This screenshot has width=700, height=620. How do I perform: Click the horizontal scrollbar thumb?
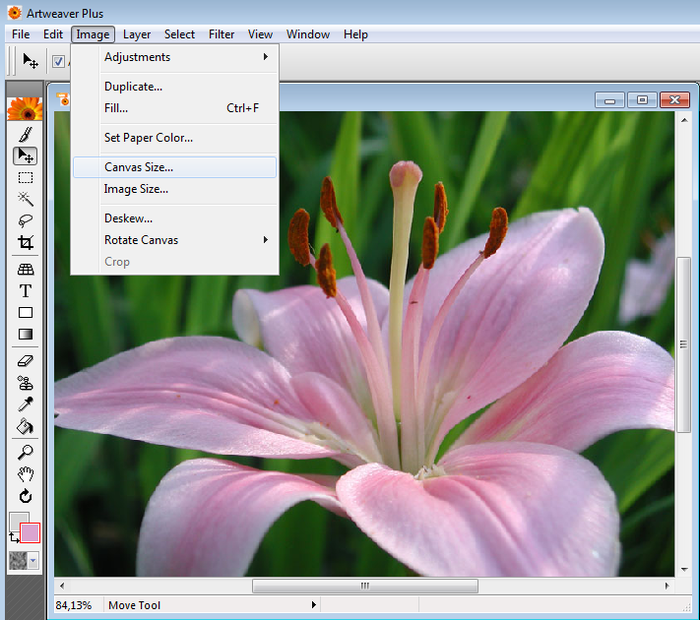[365, 586]
